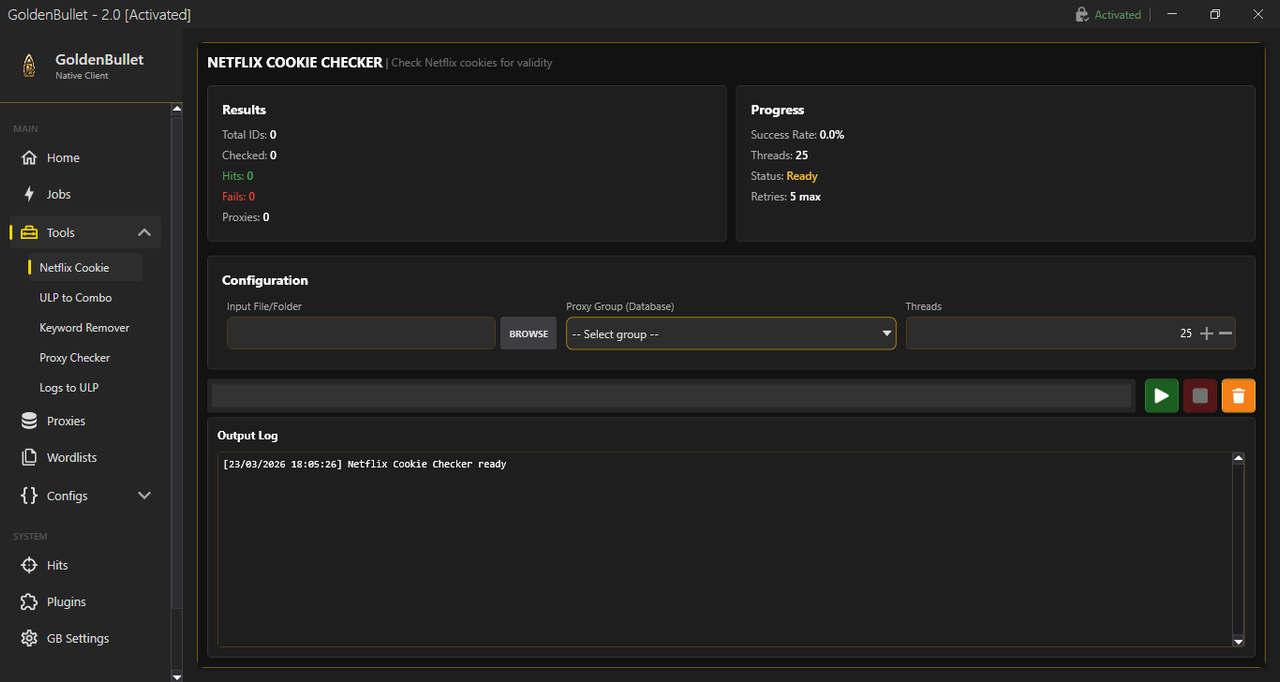This screenshot has height=682, width=1280.
Task: Collapse the Tools menu chevron
Action: (x=144, y=232)
